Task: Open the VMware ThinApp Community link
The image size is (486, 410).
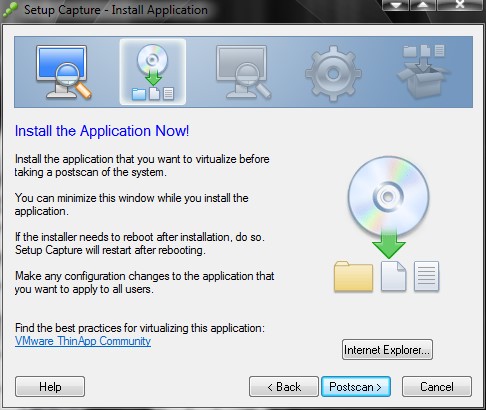Action: click(x=83, y=341)
